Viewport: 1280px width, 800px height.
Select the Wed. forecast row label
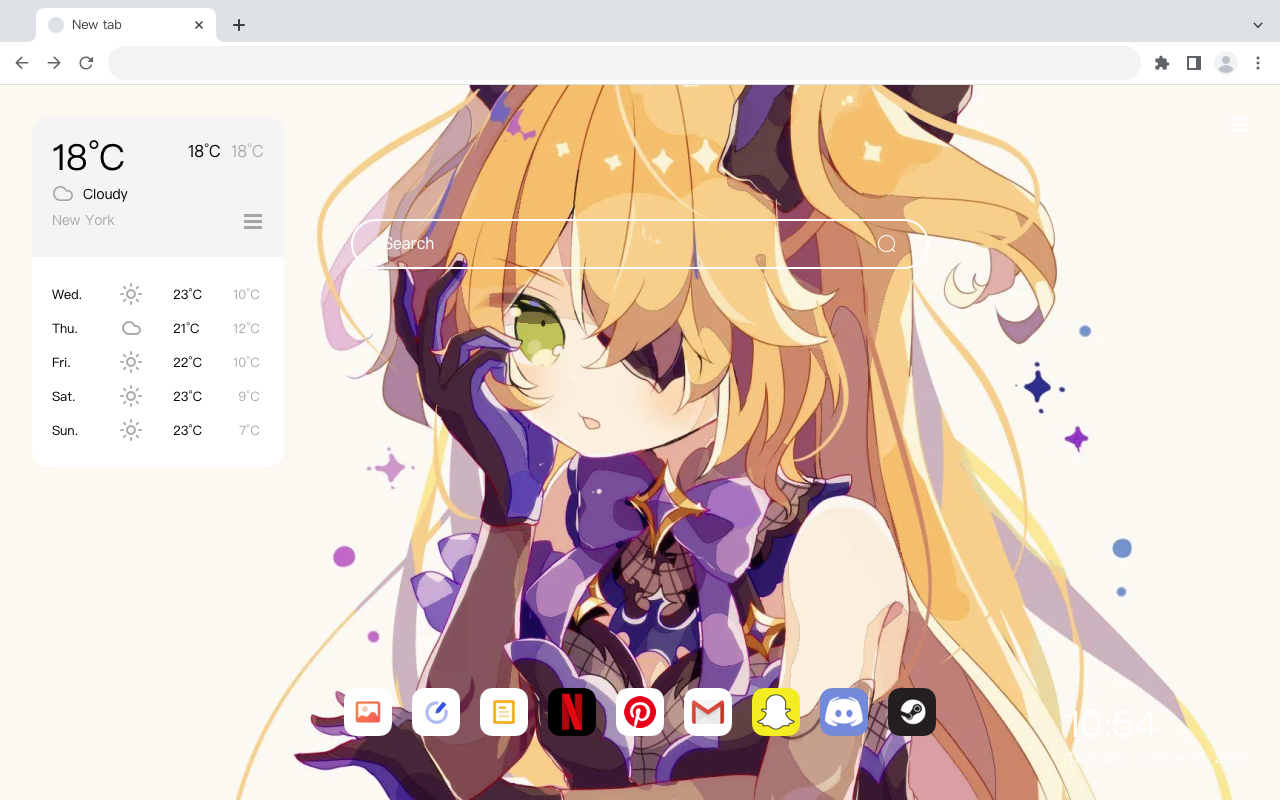click(67, 294)
